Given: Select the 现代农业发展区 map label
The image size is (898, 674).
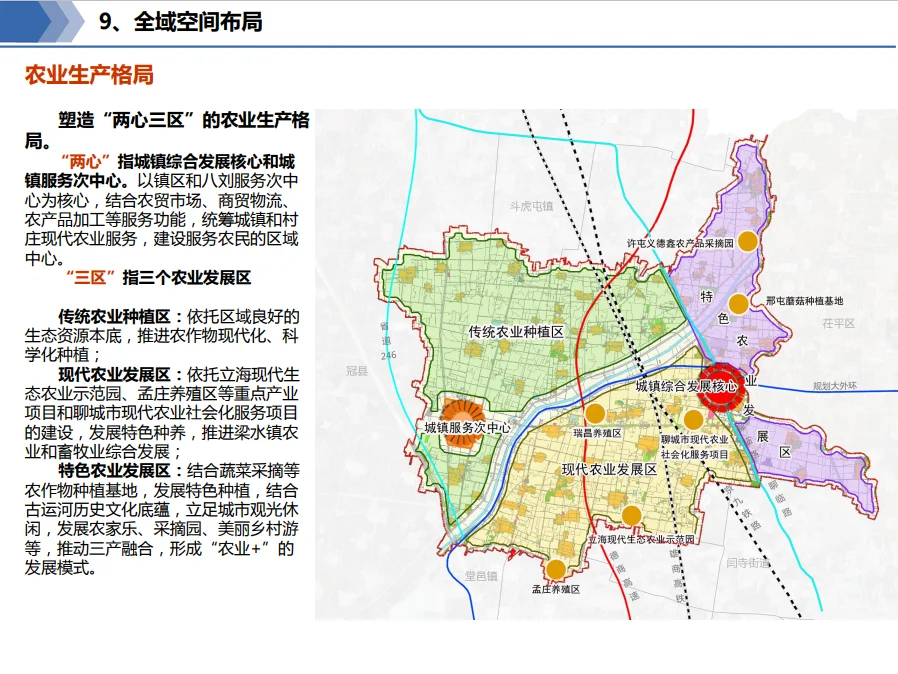Looking at the screenshot, I should coord(608,469).
